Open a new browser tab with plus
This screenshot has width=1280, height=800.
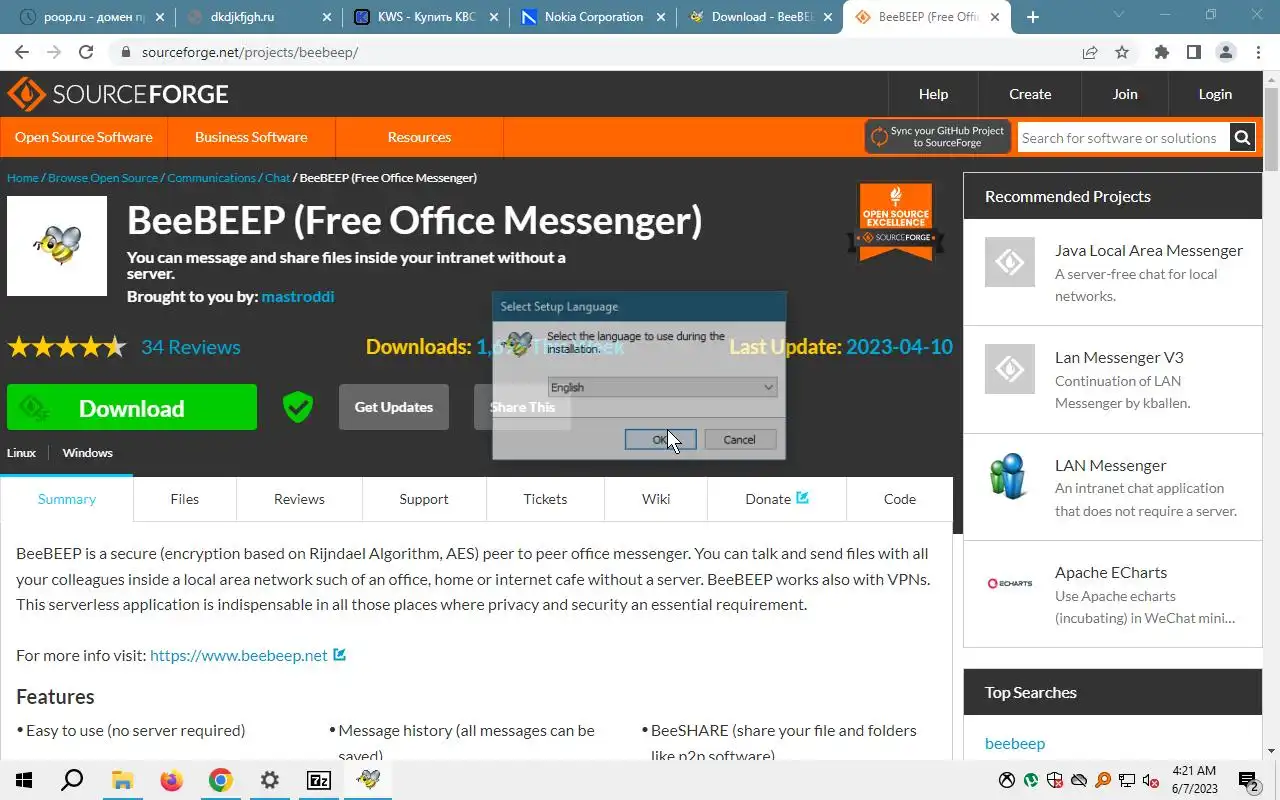[x=1033, y=17]
